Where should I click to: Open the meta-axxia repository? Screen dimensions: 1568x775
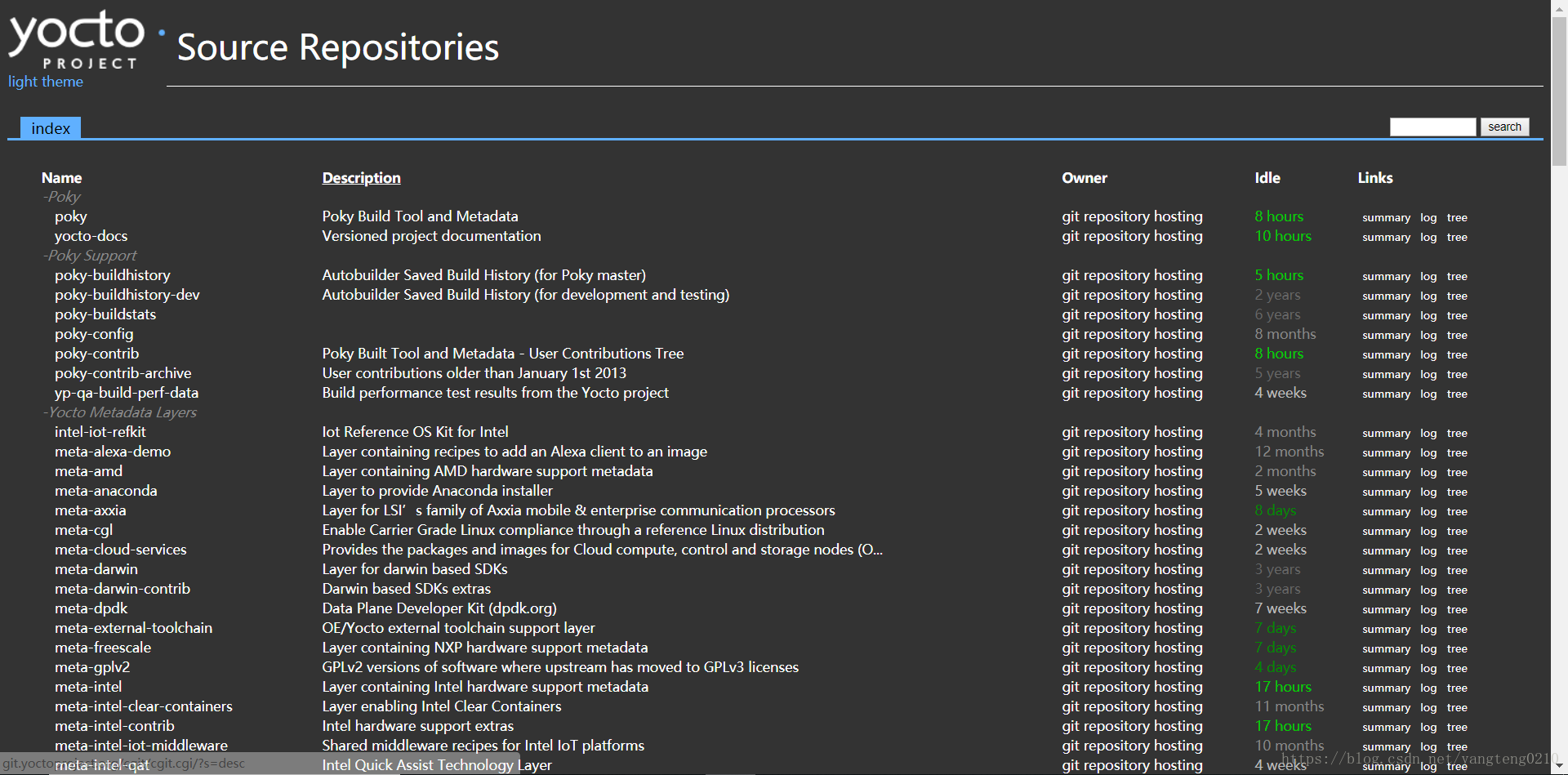(91, 510)
